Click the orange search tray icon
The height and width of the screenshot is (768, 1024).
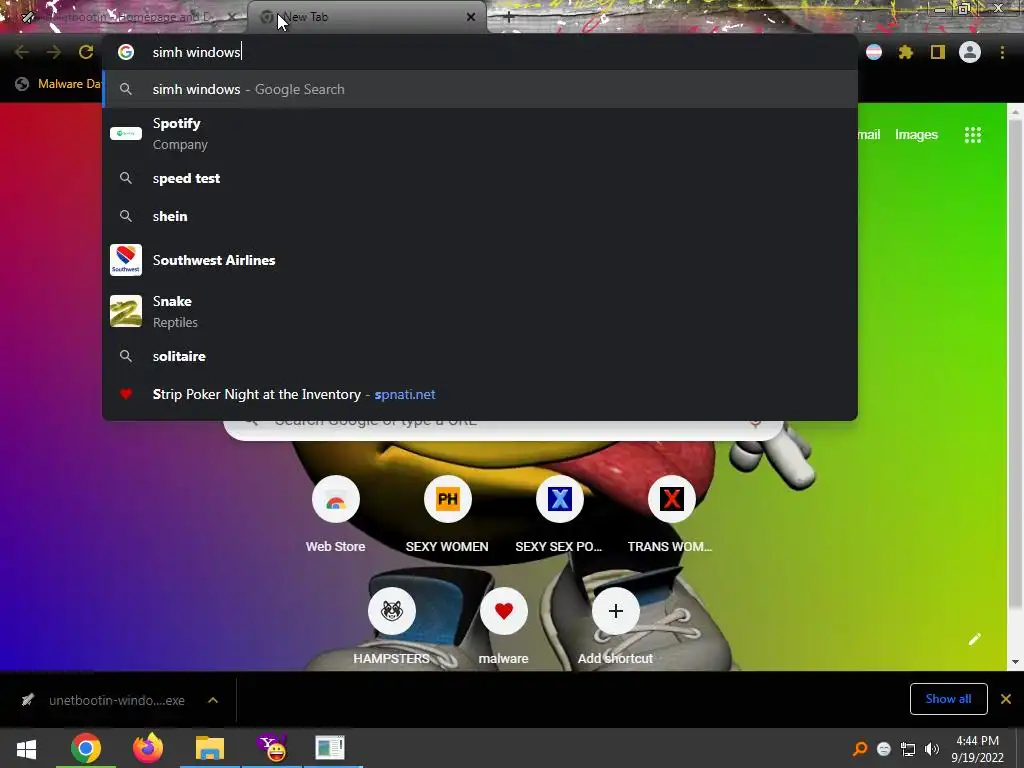[x=860, y=748]
